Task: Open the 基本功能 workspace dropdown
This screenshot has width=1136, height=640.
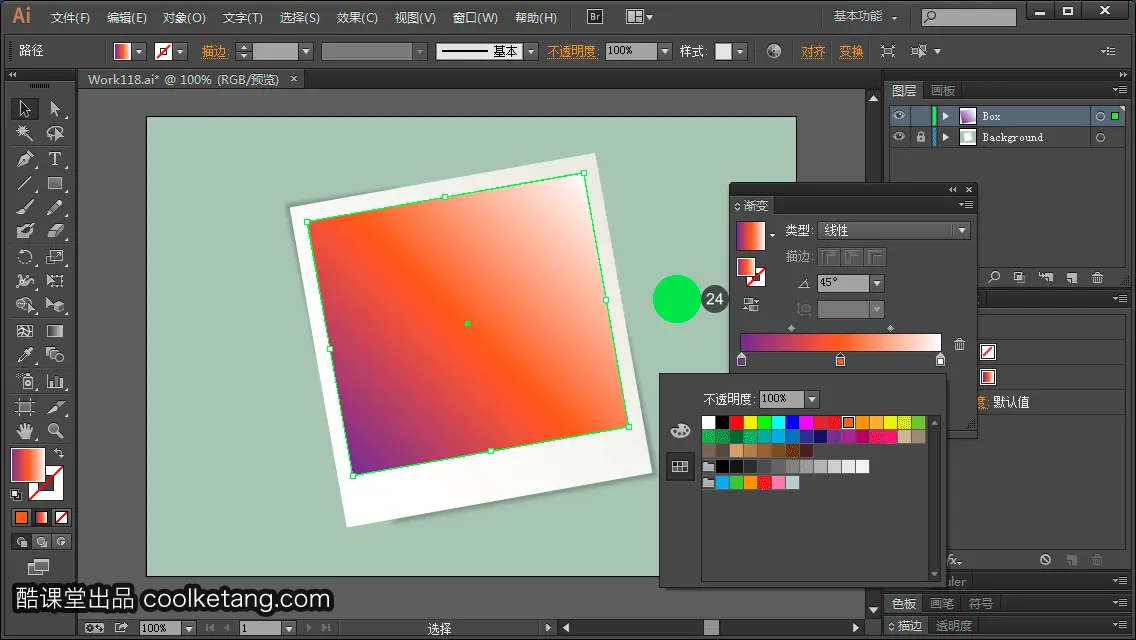Action: [865, 17]
